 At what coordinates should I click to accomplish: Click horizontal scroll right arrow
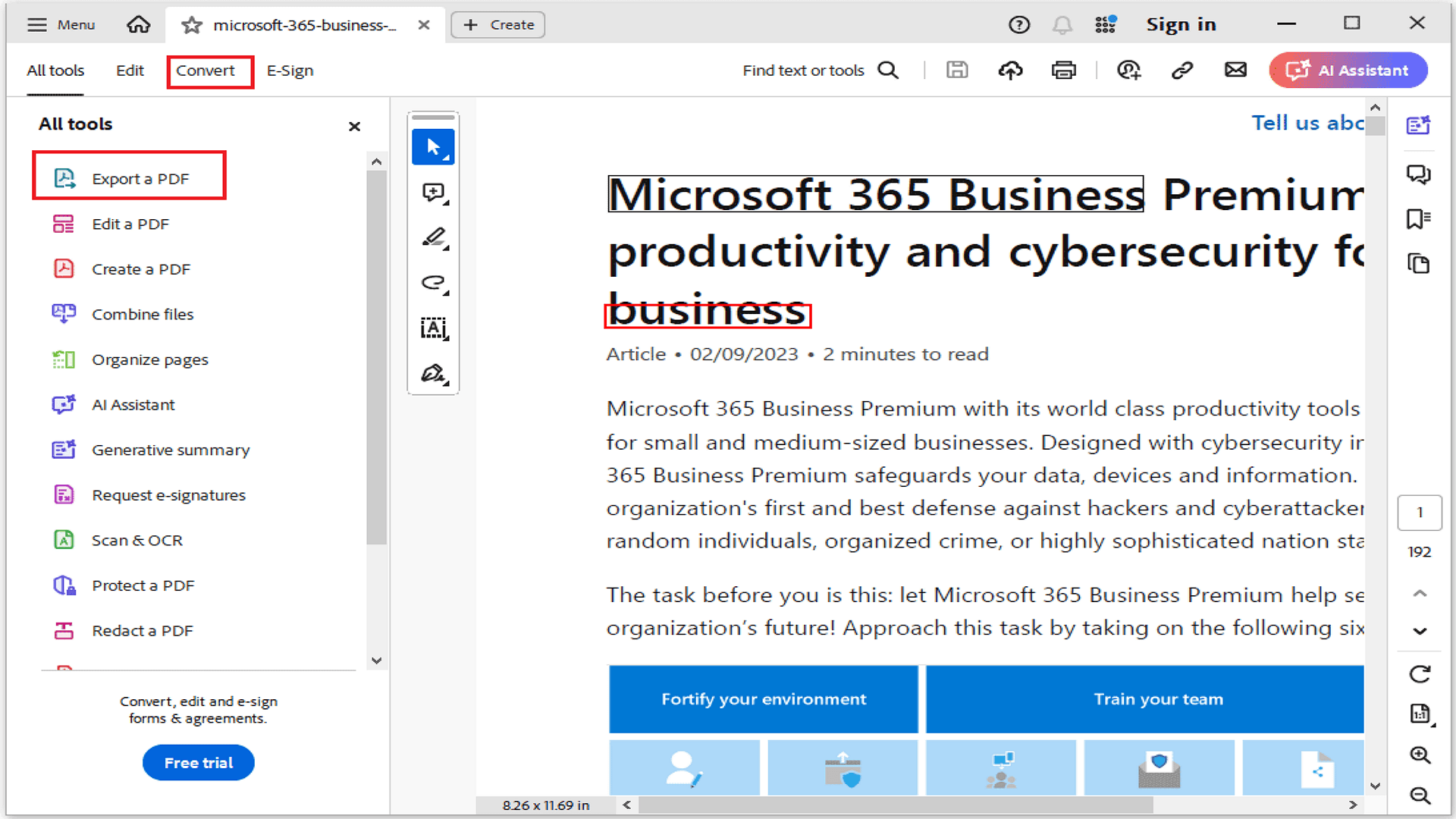pos(1353,805)
